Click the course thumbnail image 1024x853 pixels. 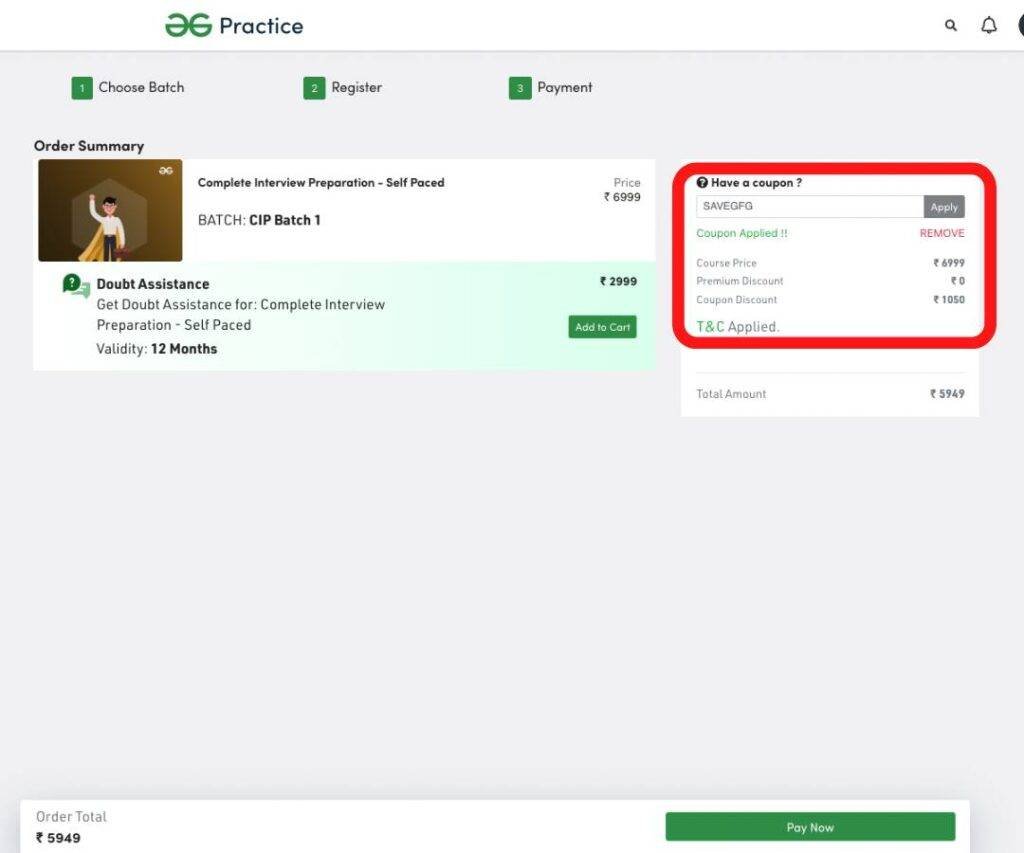(x=110, y=210)
